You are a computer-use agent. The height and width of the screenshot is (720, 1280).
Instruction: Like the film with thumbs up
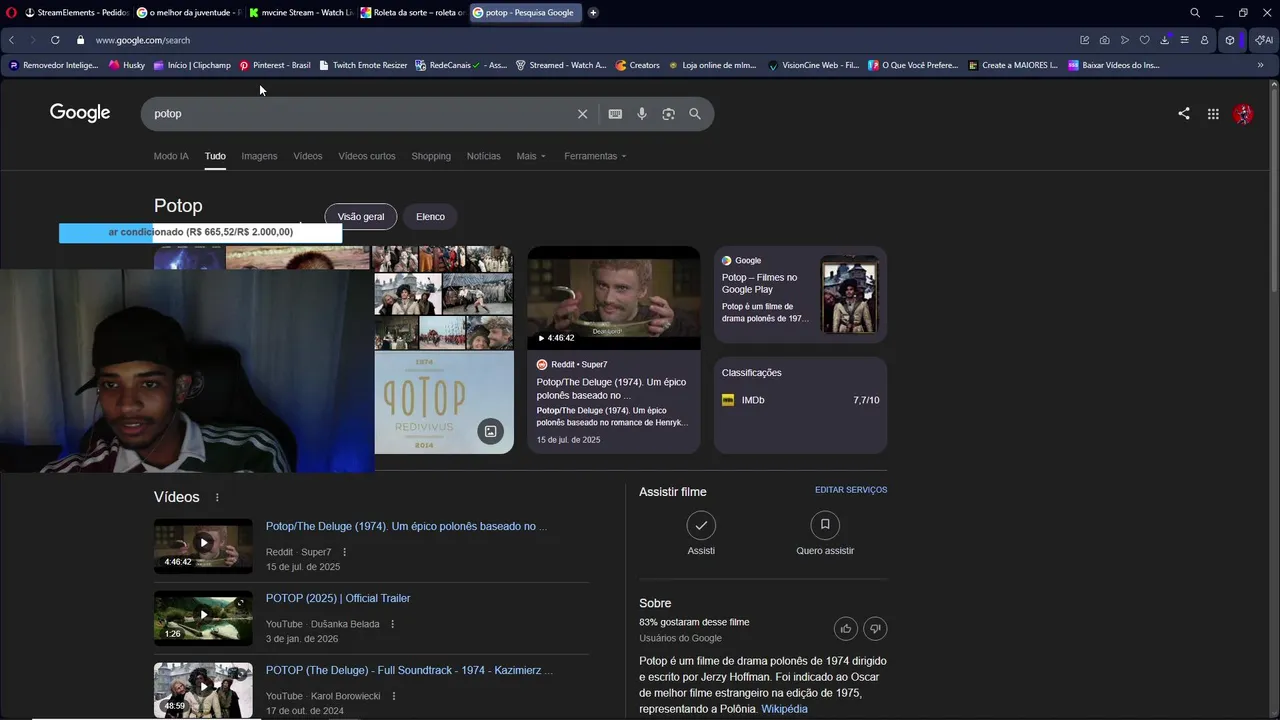tap(846, 628)
